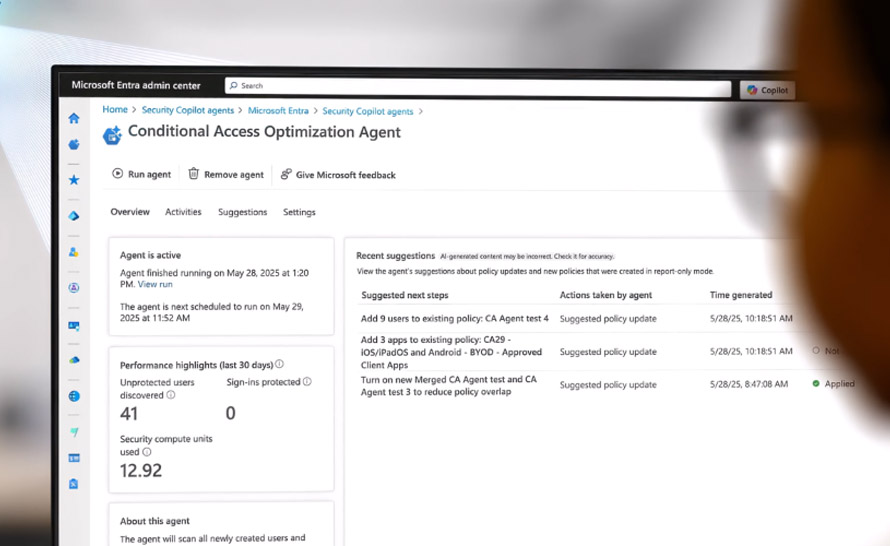Open Home in the left sidebar
Viewport: 890px width, 546px height.
coord(74,118)
